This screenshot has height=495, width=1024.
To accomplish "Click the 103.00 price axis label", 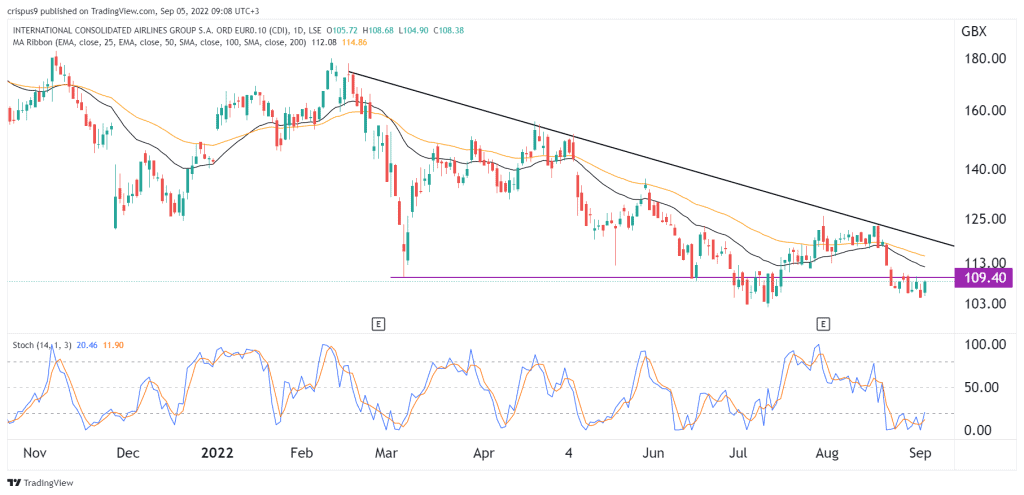I will coord(984,303).
